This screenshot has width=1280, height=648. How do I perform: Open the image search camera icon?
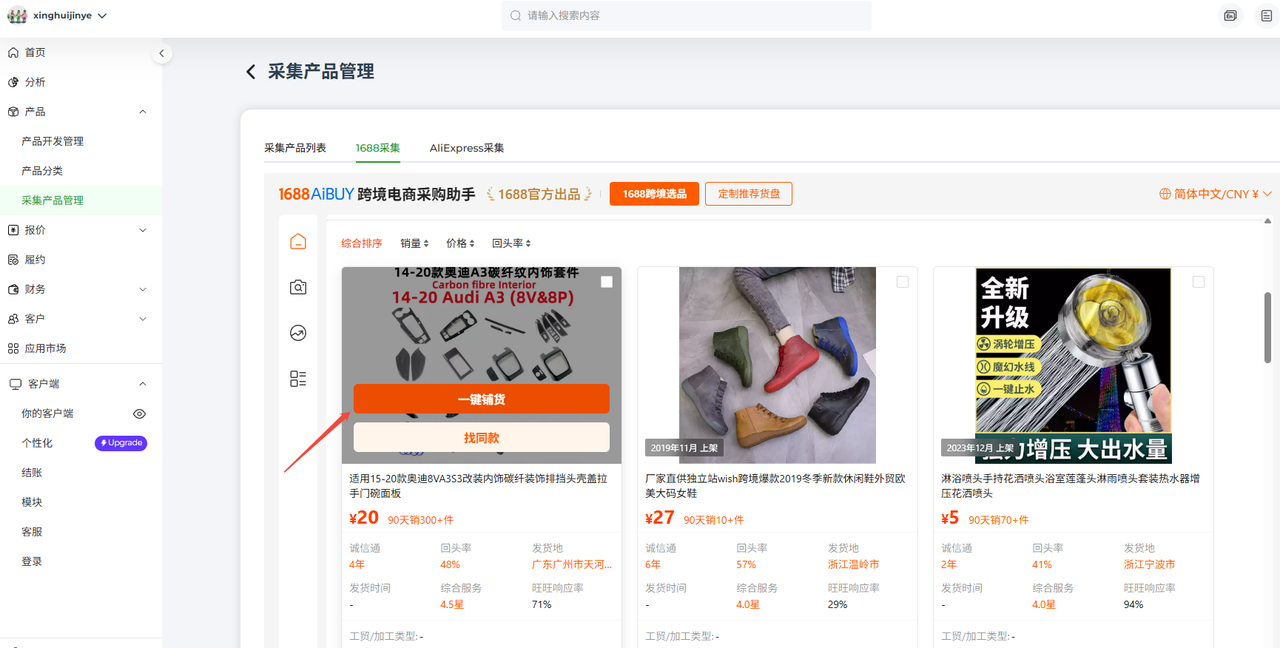tap(298, 287)
